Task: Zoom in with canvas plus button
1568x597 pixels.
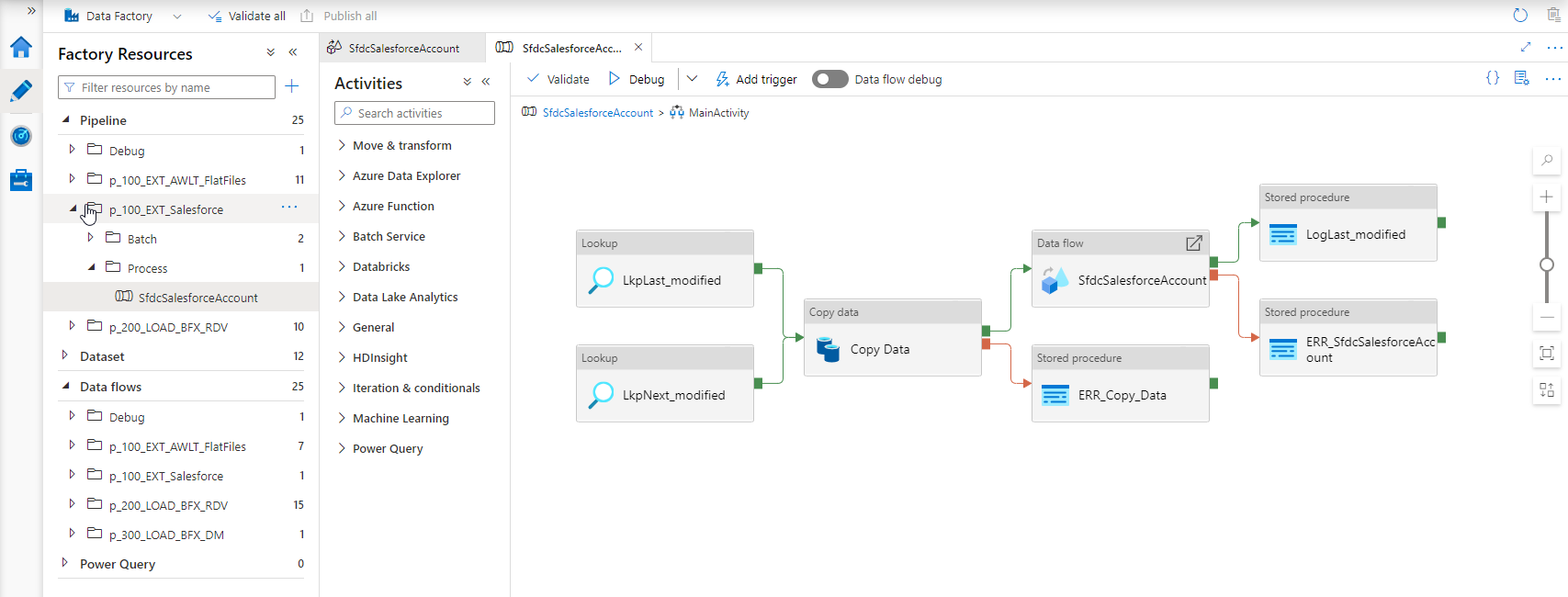Action: coord(1547,197)
